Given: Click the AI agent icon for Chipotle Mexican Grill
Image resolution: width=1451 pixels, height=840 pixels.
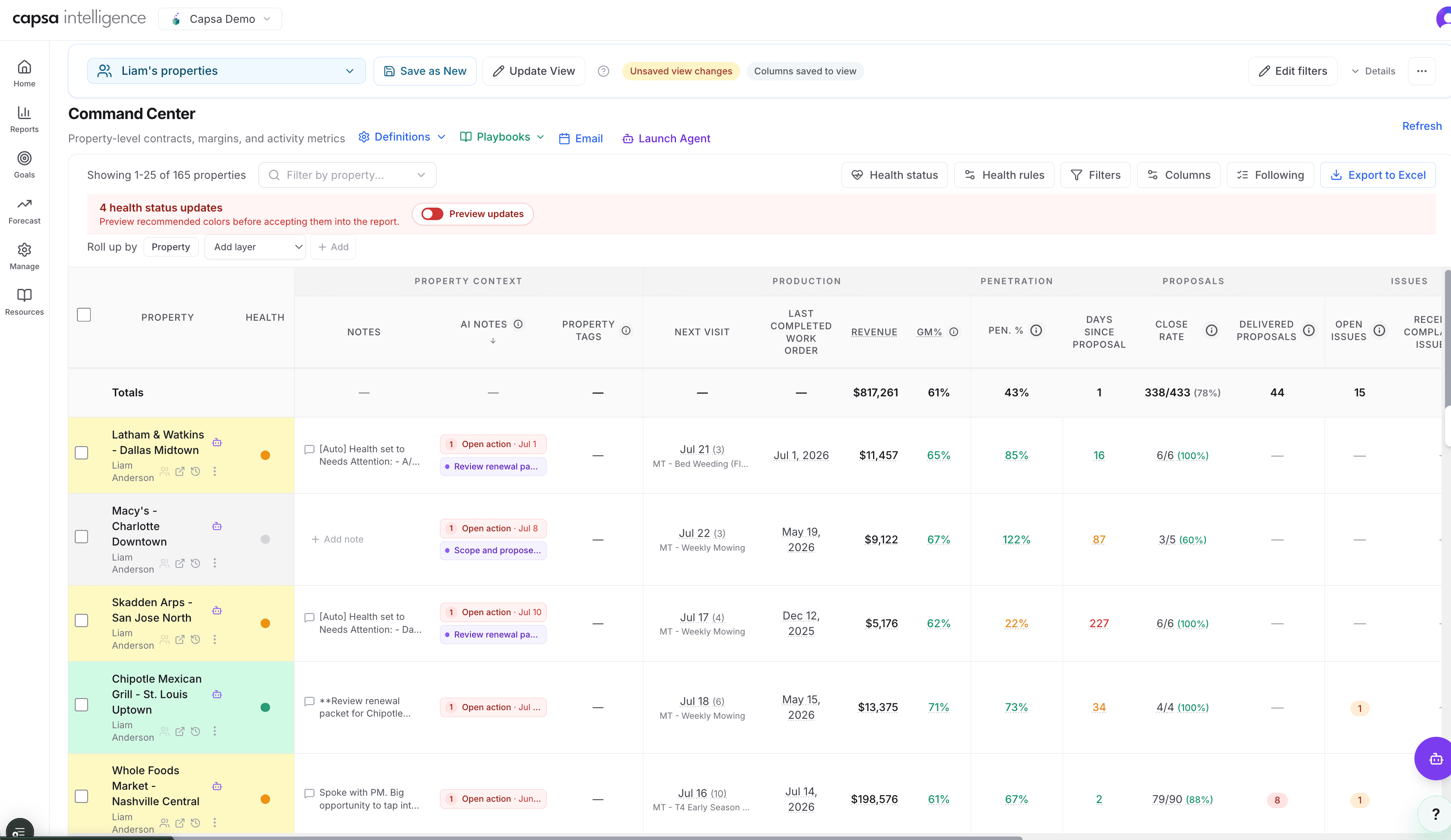Looking at the screenshot, I should point(216,694).
